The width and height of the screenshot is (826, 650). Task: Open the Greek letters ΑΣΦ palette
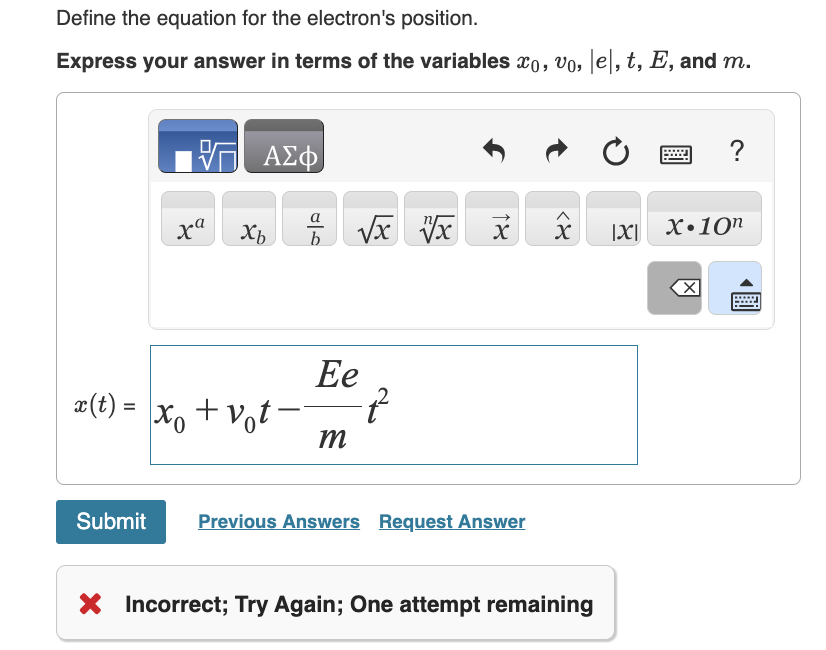point(284,146)
